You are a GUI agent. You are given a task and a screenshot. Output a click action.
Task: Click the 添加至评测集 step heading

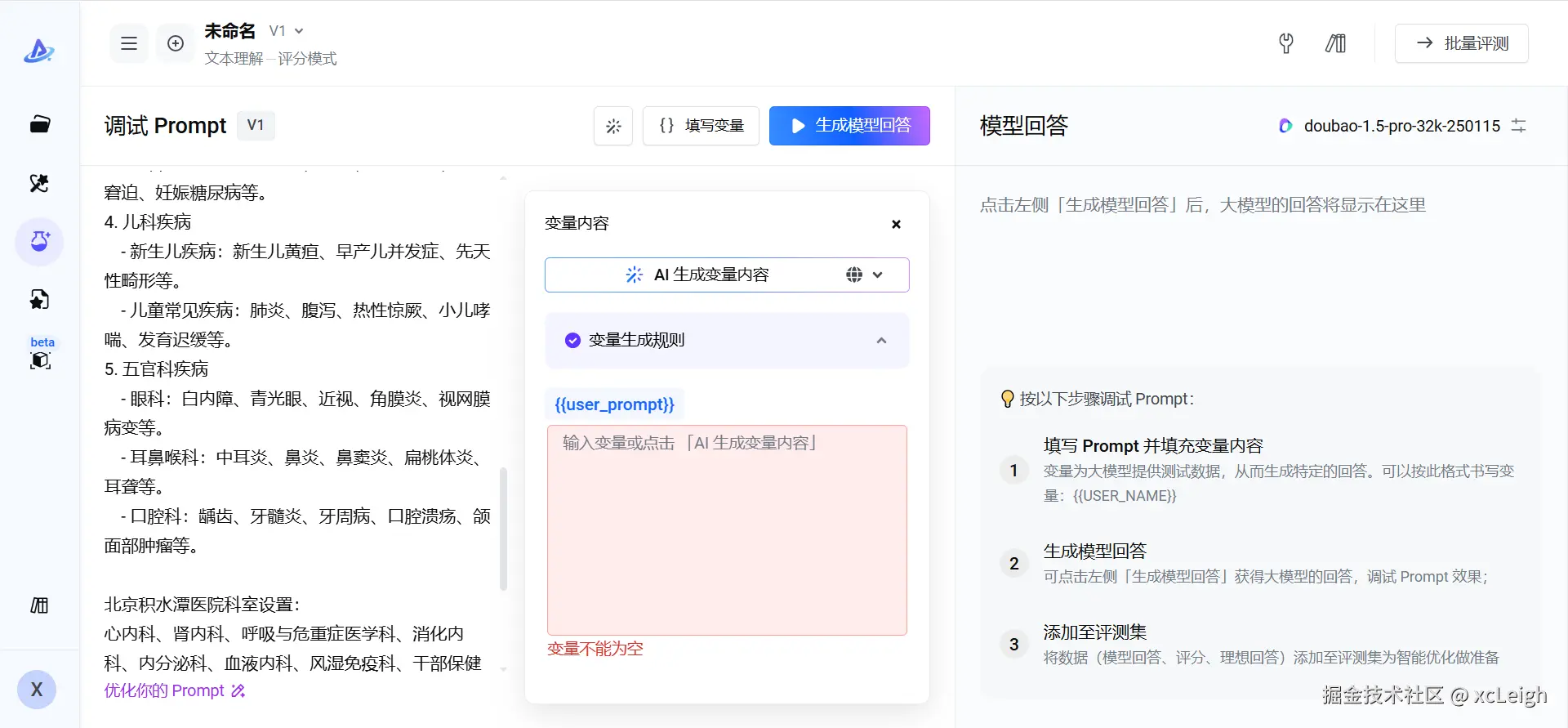tap(1095, 632)
